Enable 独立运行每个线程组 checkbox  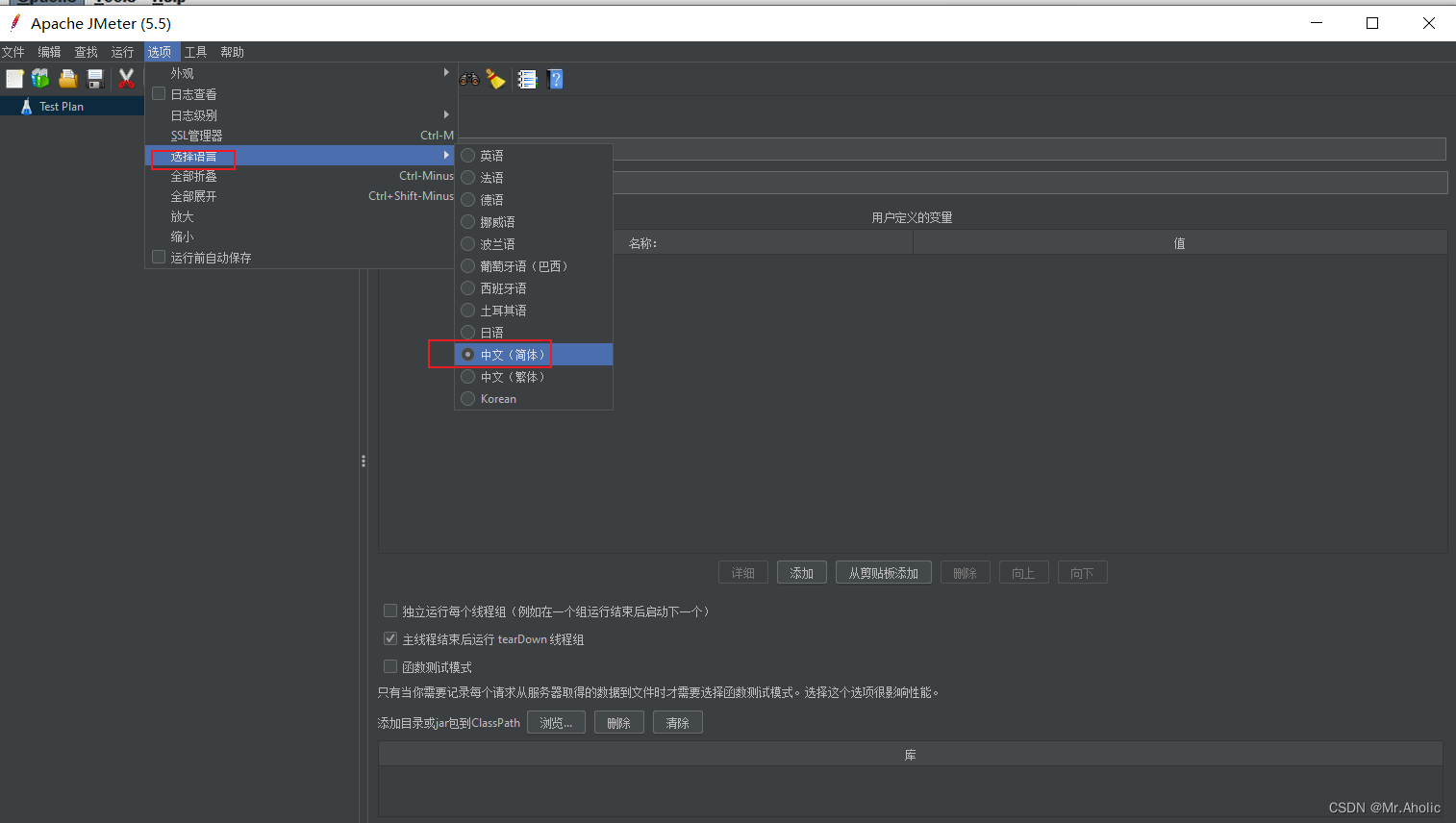point(390,611)
